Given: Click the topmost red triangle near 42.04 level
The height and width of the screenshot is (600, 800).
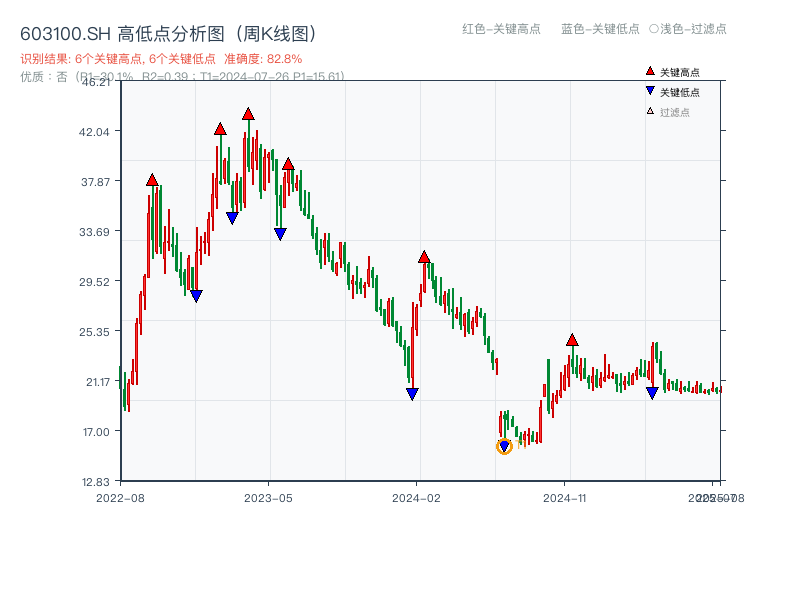Looking at the screenshot, I should [x=249, y=114].
